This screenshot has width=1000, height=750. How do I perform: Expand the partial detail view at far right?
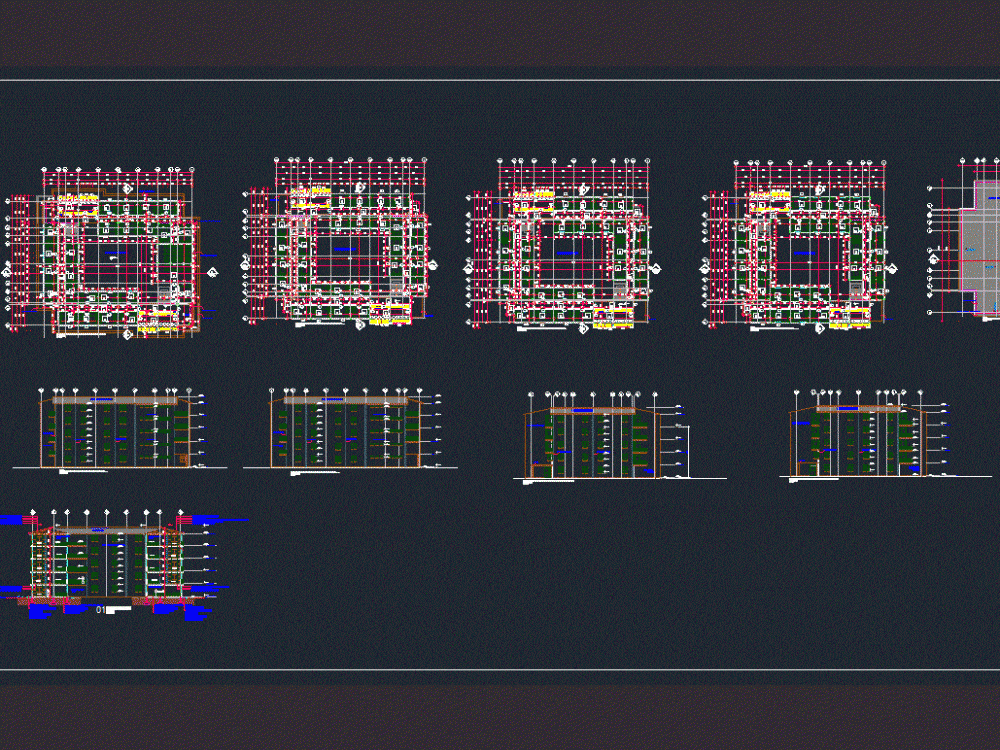tap(975, 240)
